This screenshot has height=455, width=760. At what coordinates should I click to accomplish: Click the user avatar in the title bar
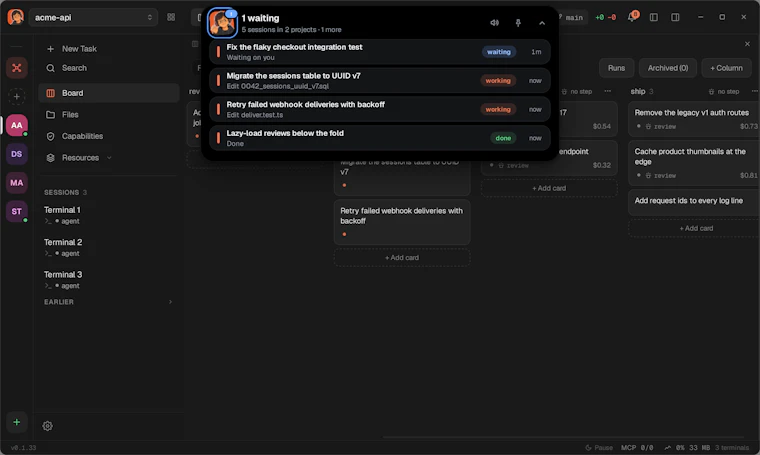click(16, 17)
